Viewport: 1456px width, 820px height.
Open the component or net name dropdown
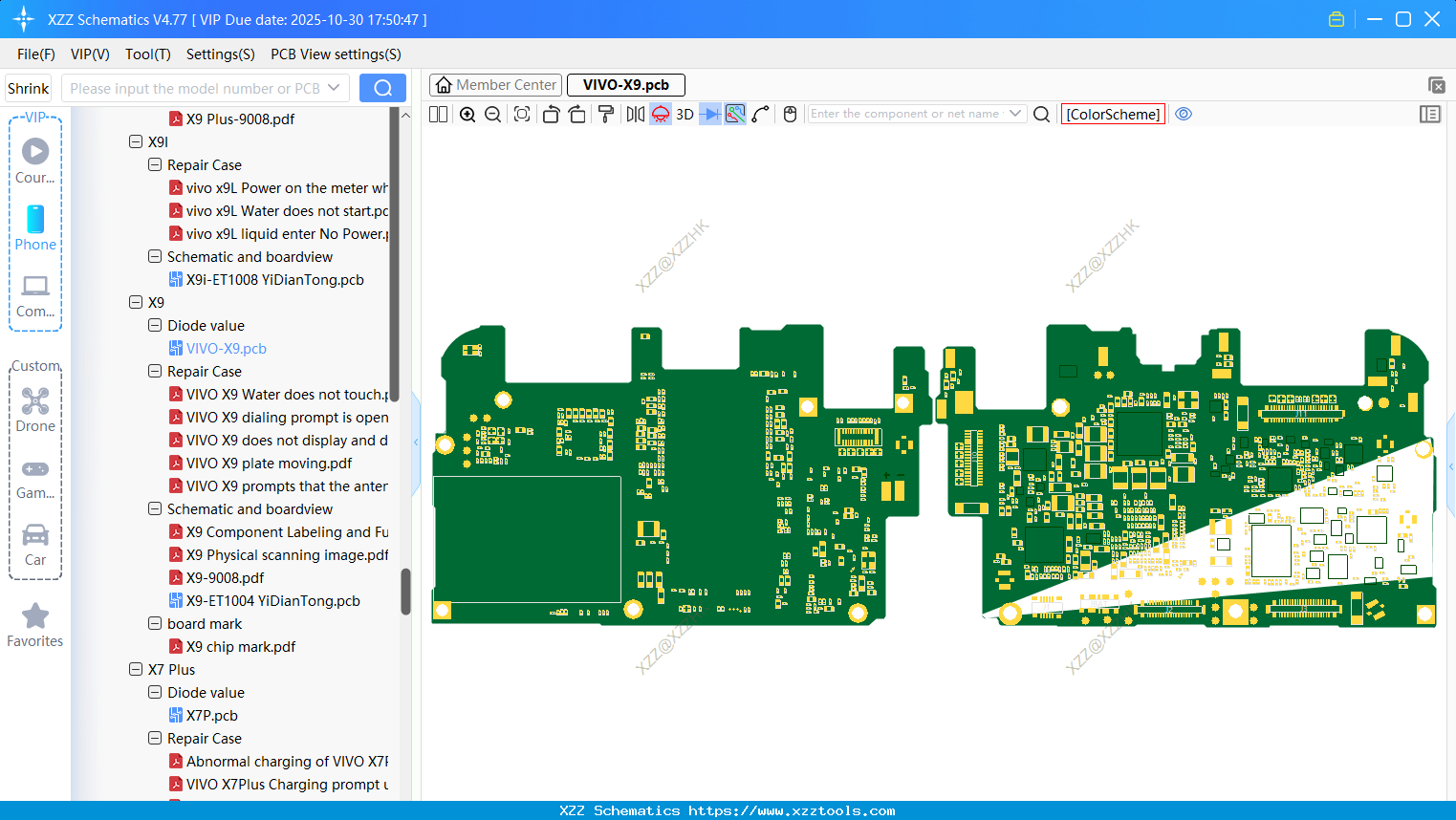1015,114
